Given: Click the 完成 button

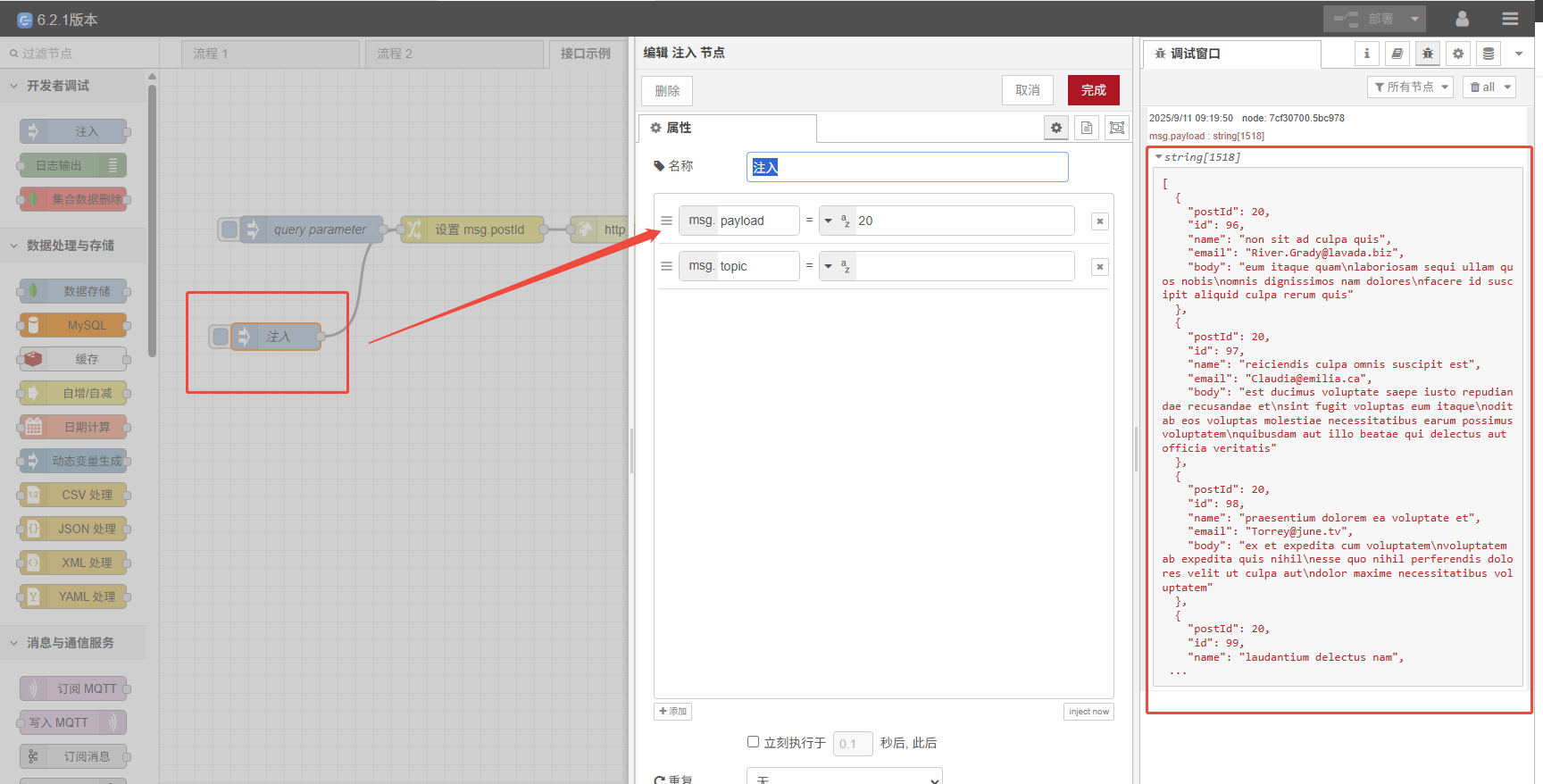Looking at the screenshot, I should coord(1094,90).
